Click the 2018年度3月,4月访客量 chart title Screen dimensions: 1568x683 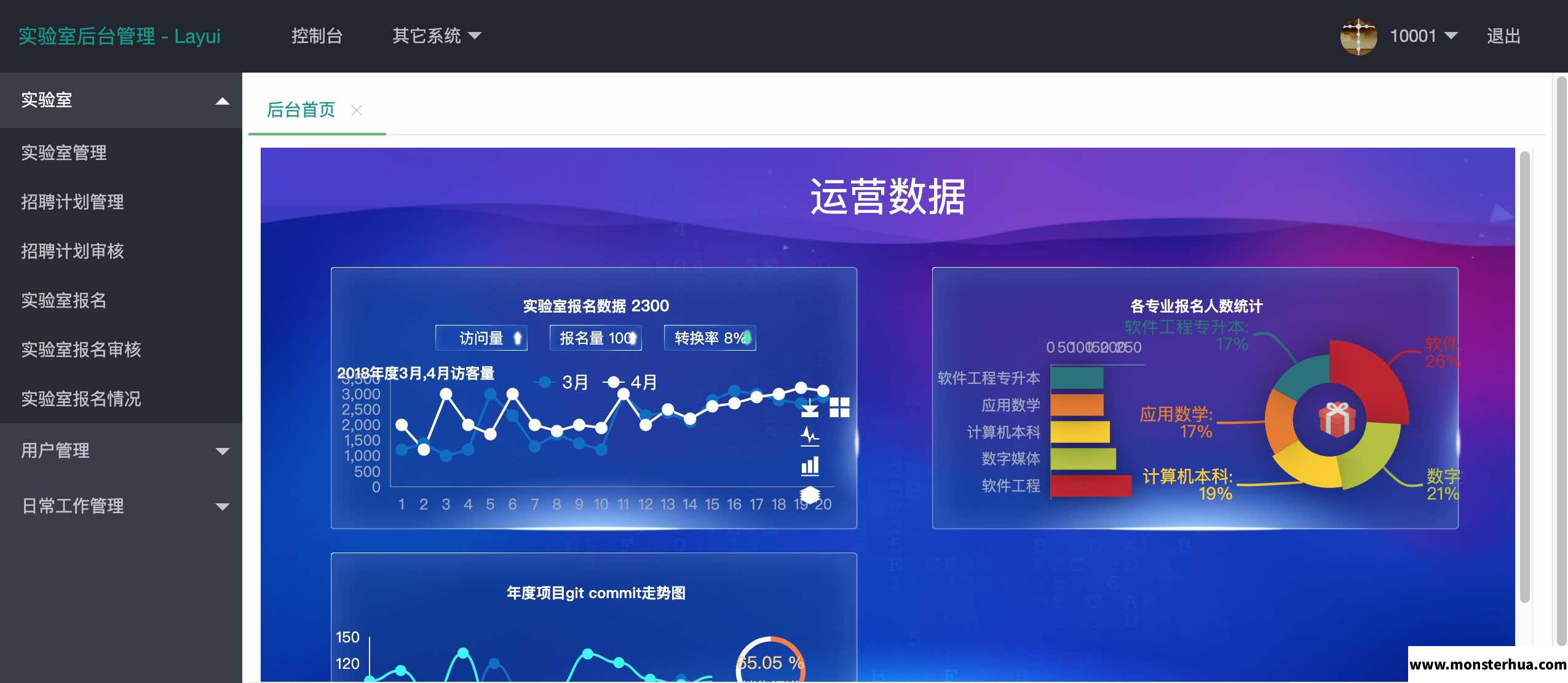[x=416, y=373]
